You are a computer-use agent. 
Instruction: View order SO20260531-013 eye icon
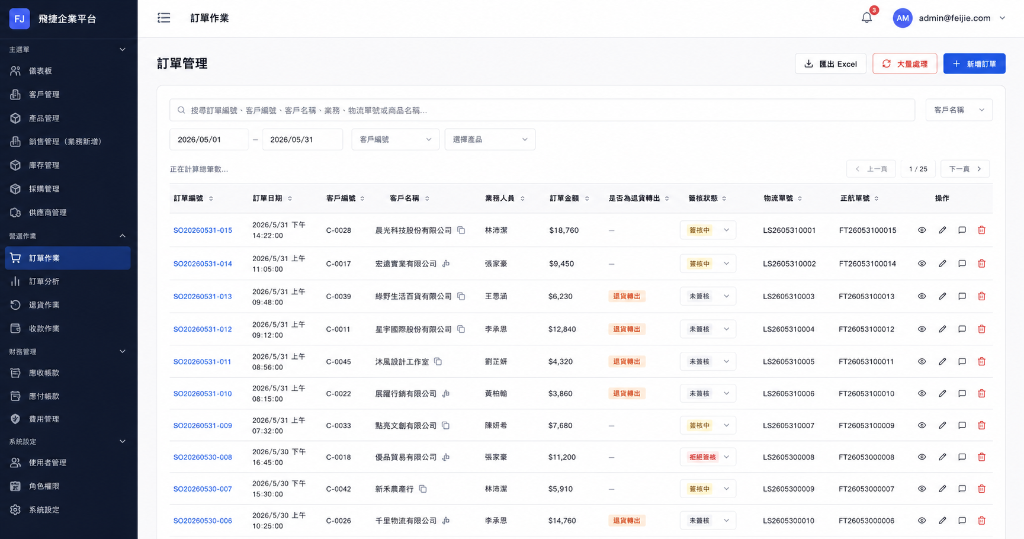pos(921,297)
